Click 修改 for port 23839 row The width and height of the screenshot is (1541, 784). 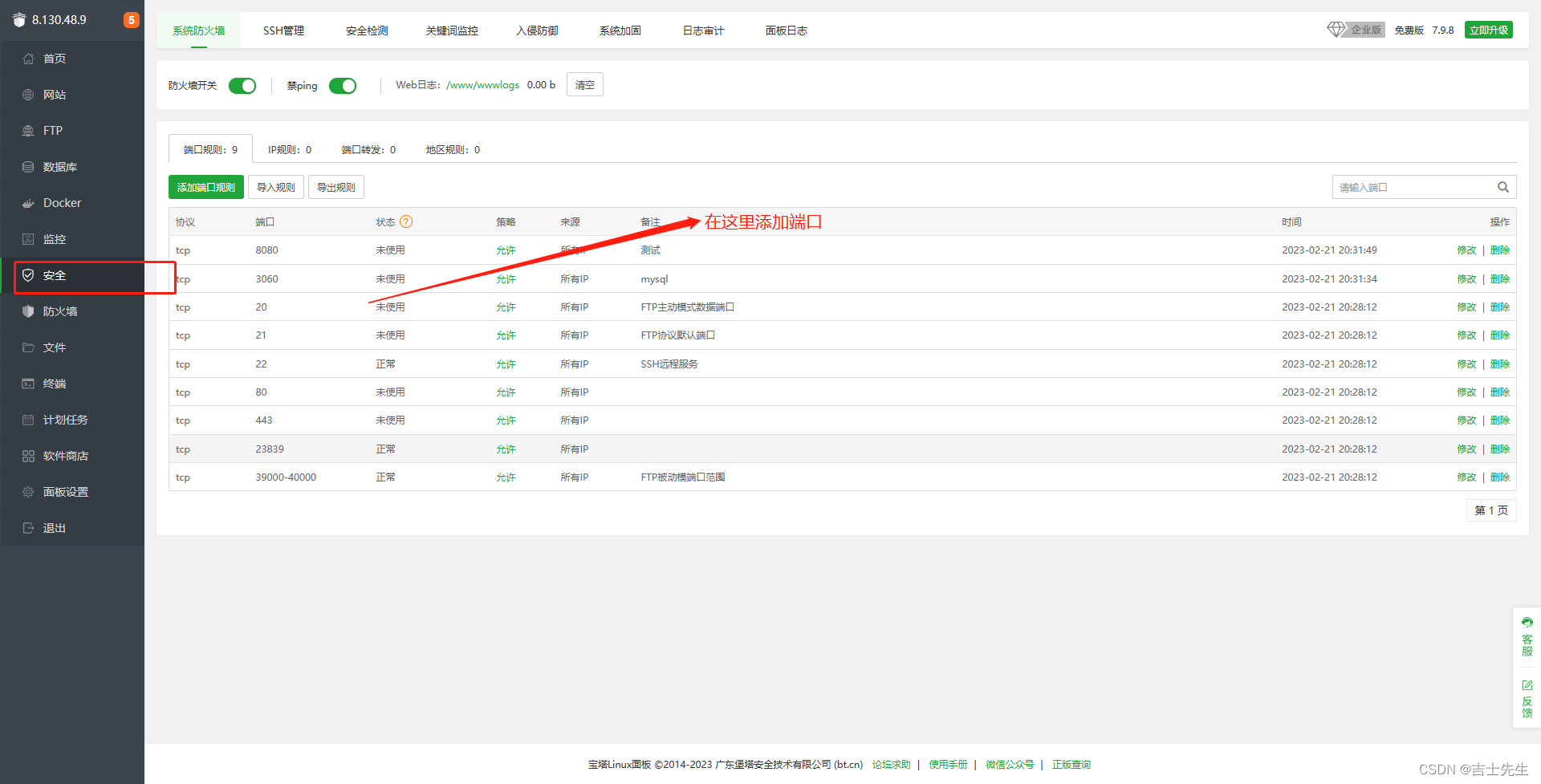1466,449
